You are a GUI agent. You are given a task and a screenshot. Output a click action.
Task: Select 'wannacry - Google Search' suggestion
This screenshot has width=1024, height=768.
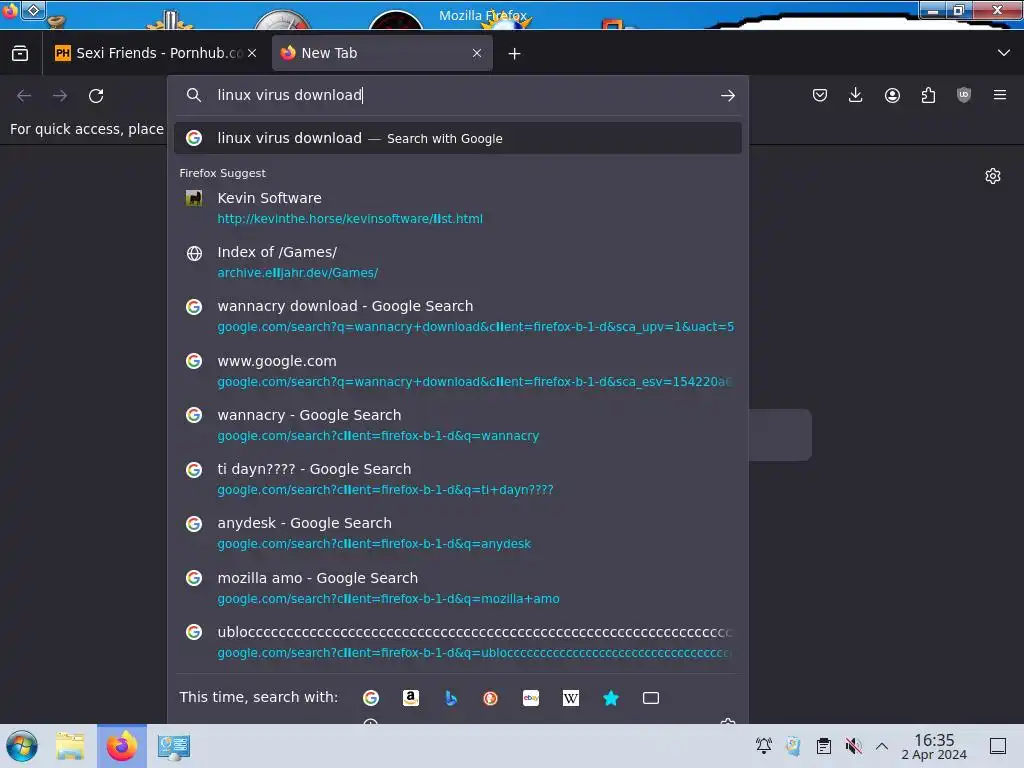pos(458,425)
